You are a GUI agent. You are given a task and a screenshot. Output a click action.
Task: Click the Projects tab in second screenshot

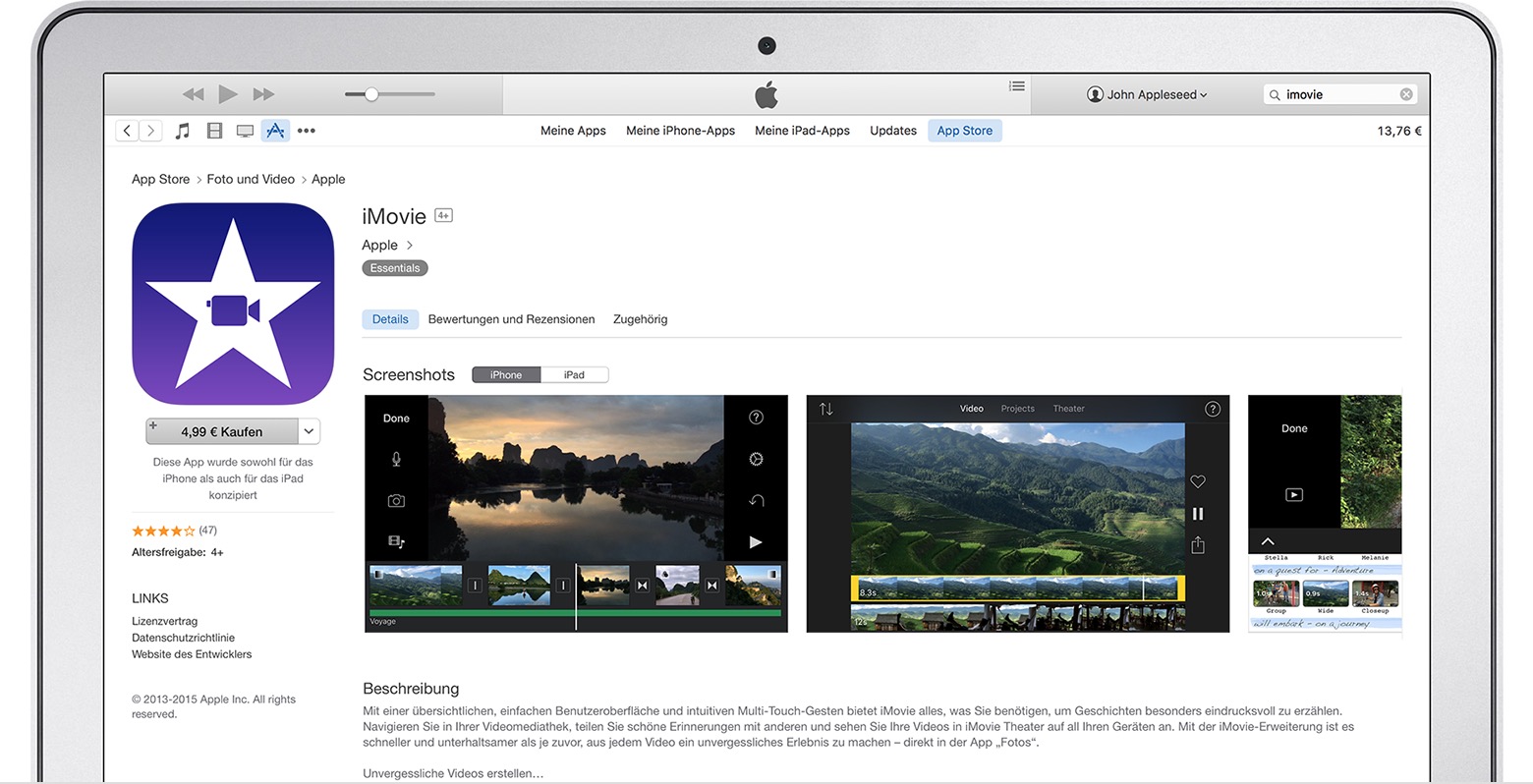(1018, 409)
